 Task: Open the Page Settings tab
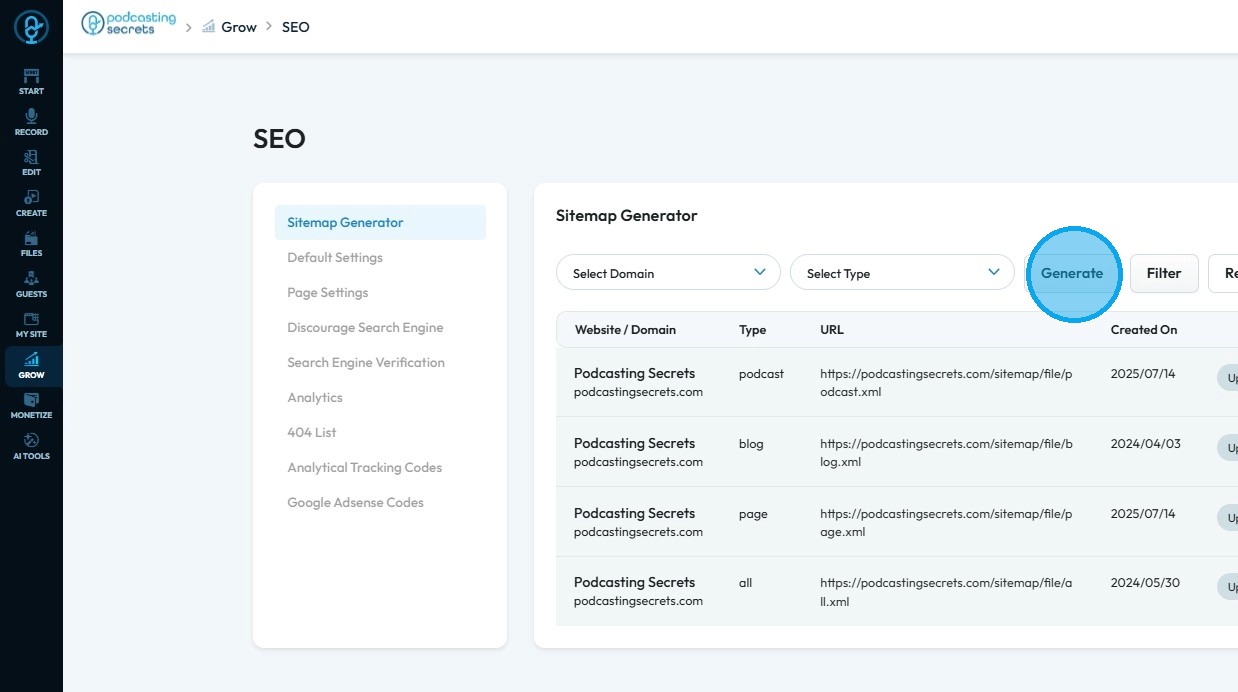(328, 293)
